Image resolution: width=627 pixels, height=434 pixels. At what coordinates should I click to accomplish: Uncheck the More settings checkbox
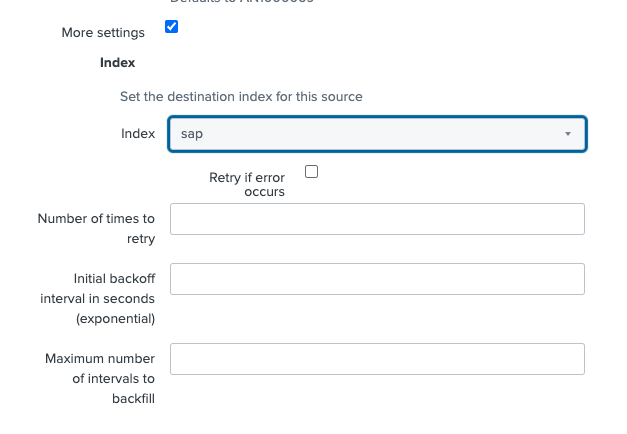[x=171, y=27]
